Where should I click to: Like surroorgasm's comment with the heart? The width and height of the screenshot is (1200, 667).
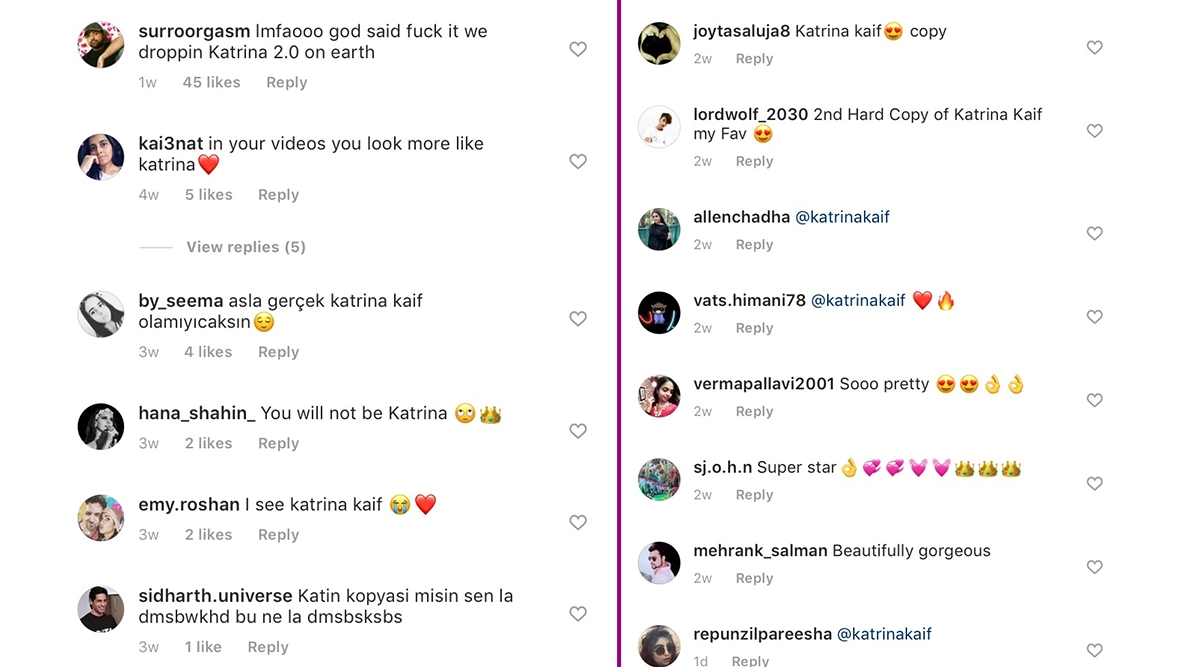(x=578, y=49)
